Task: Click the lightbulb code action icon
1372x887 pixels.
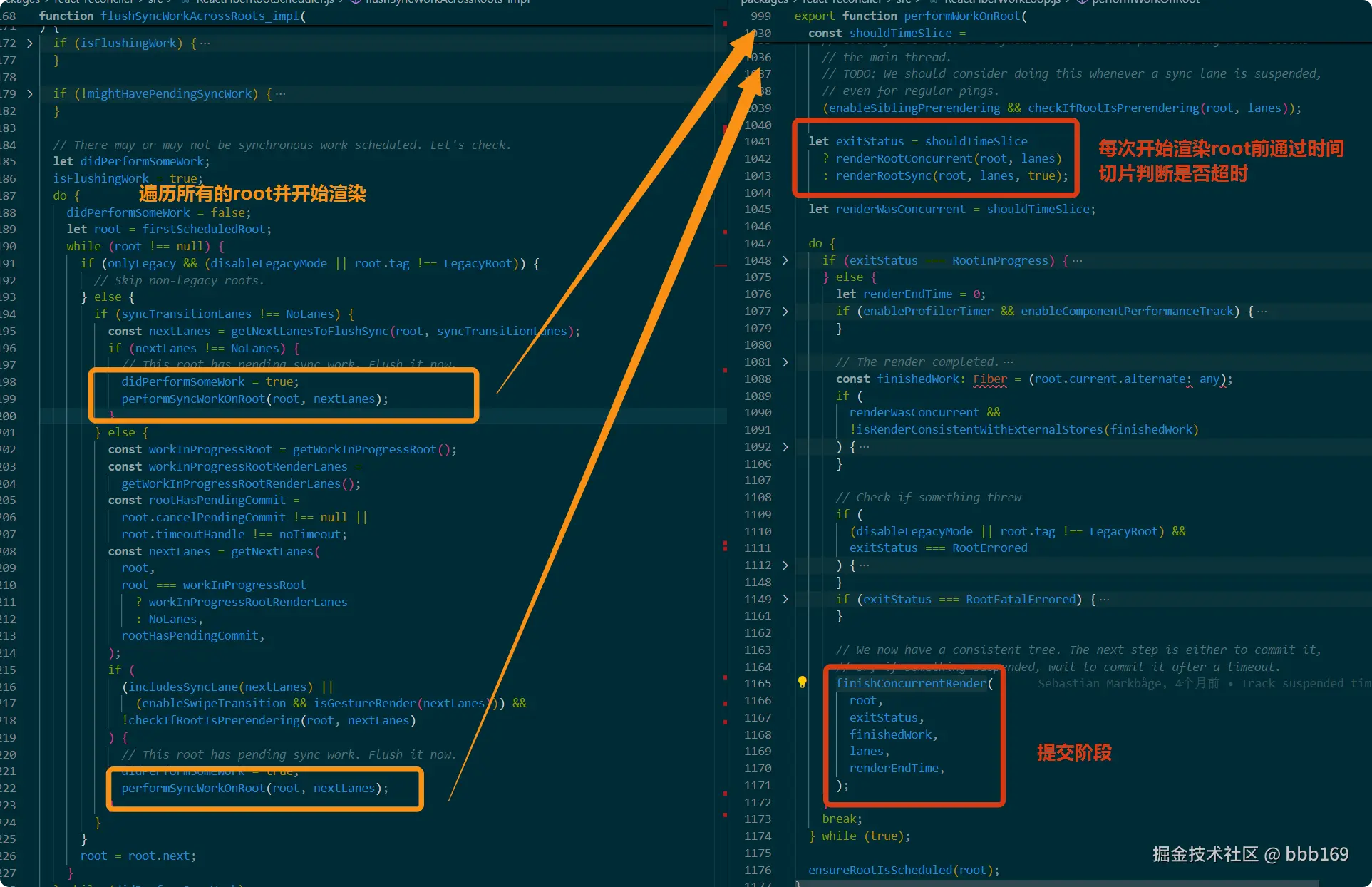Action: [802, 682]
